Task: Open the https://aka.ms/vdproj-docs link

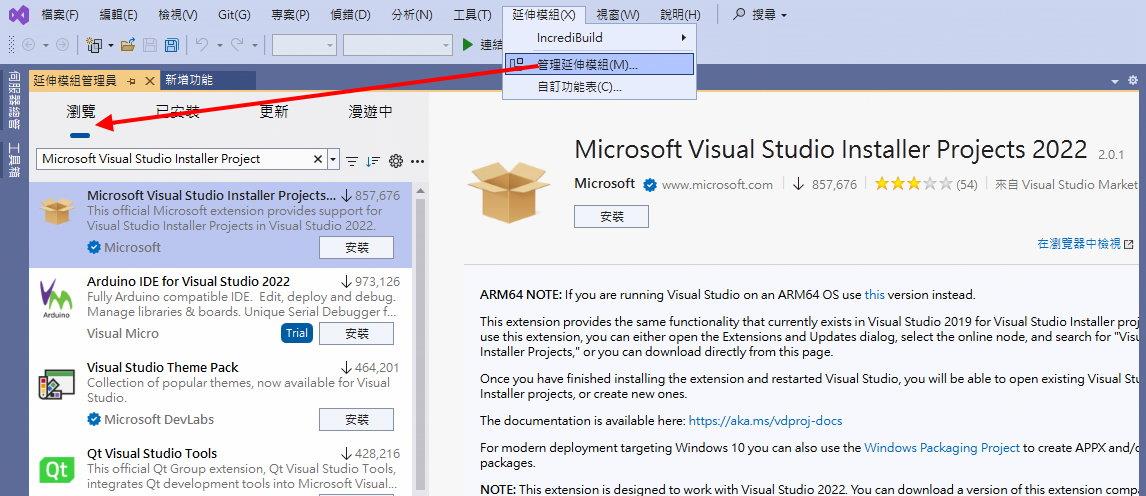Action: [765, 421]
